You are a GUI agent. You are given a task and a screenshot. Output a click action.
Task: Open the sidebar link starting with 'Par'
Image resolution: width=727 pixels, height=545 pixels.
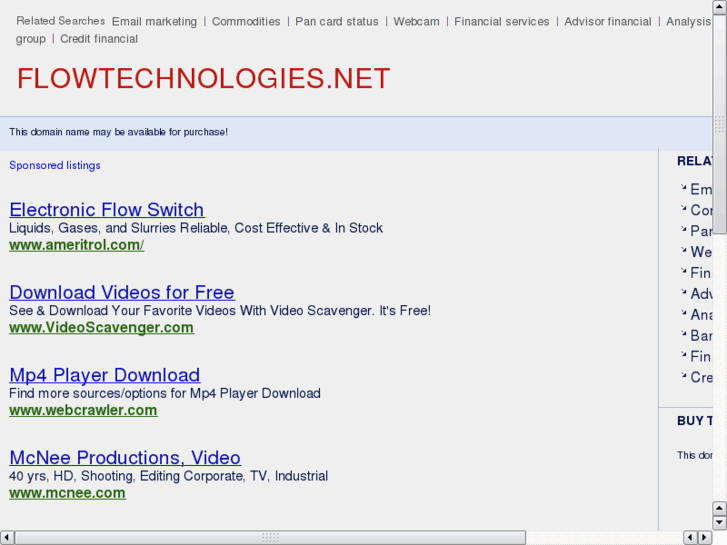[701, 231]
